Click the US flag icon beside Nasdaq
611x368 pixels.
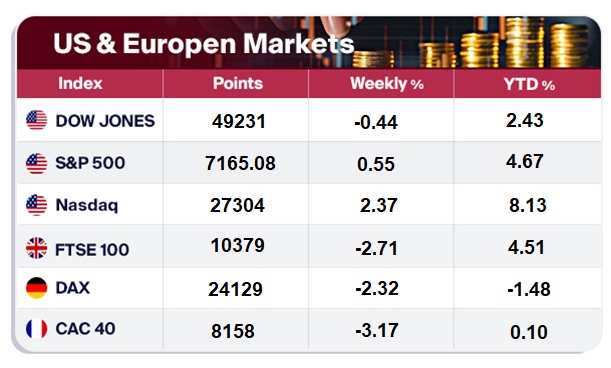tap(36, 205)
